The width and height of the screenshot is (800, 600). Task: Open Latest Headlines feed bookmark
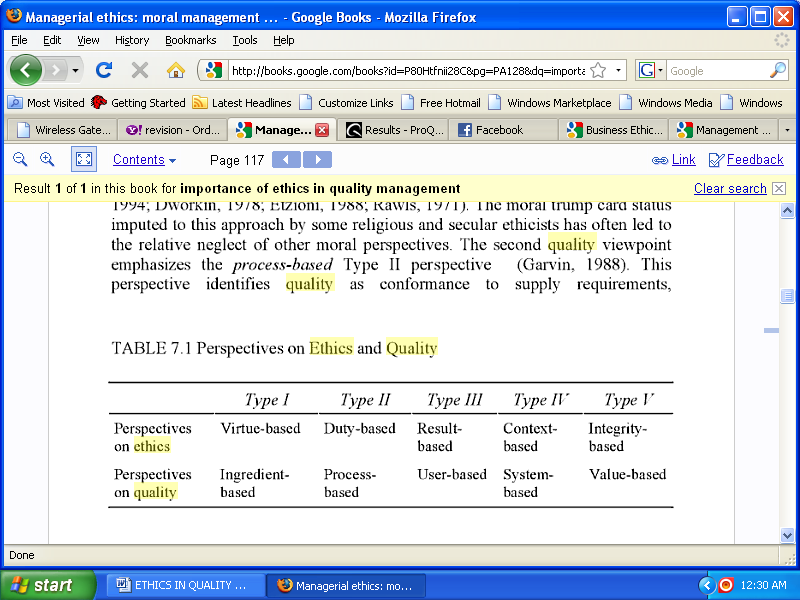click(242, 103)
